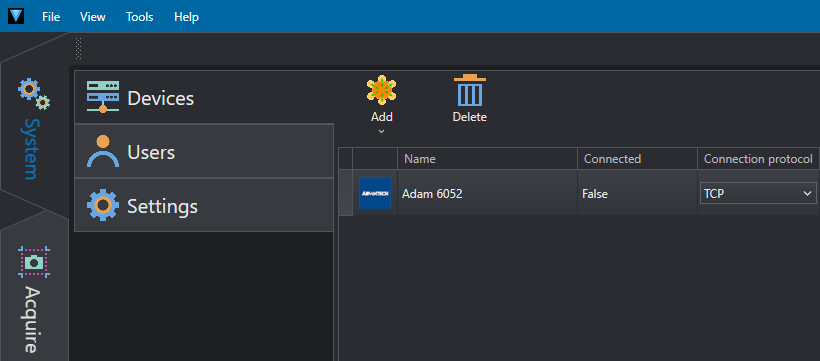This screenshot has width=820, height=361.
Task: Click the Advantech device thumbnail
Action: coord(375,193)
